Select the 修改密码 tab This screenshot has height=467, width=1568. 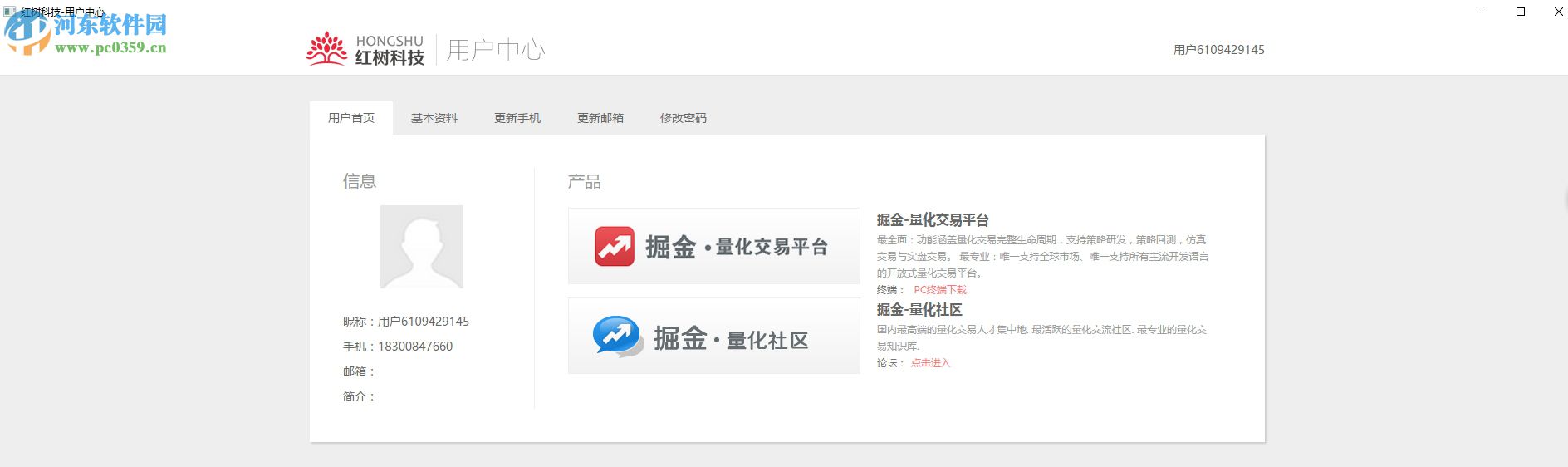click(684, 118)
